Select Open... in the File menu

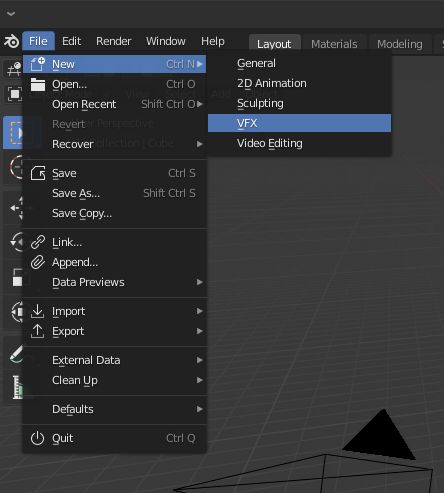114,84
